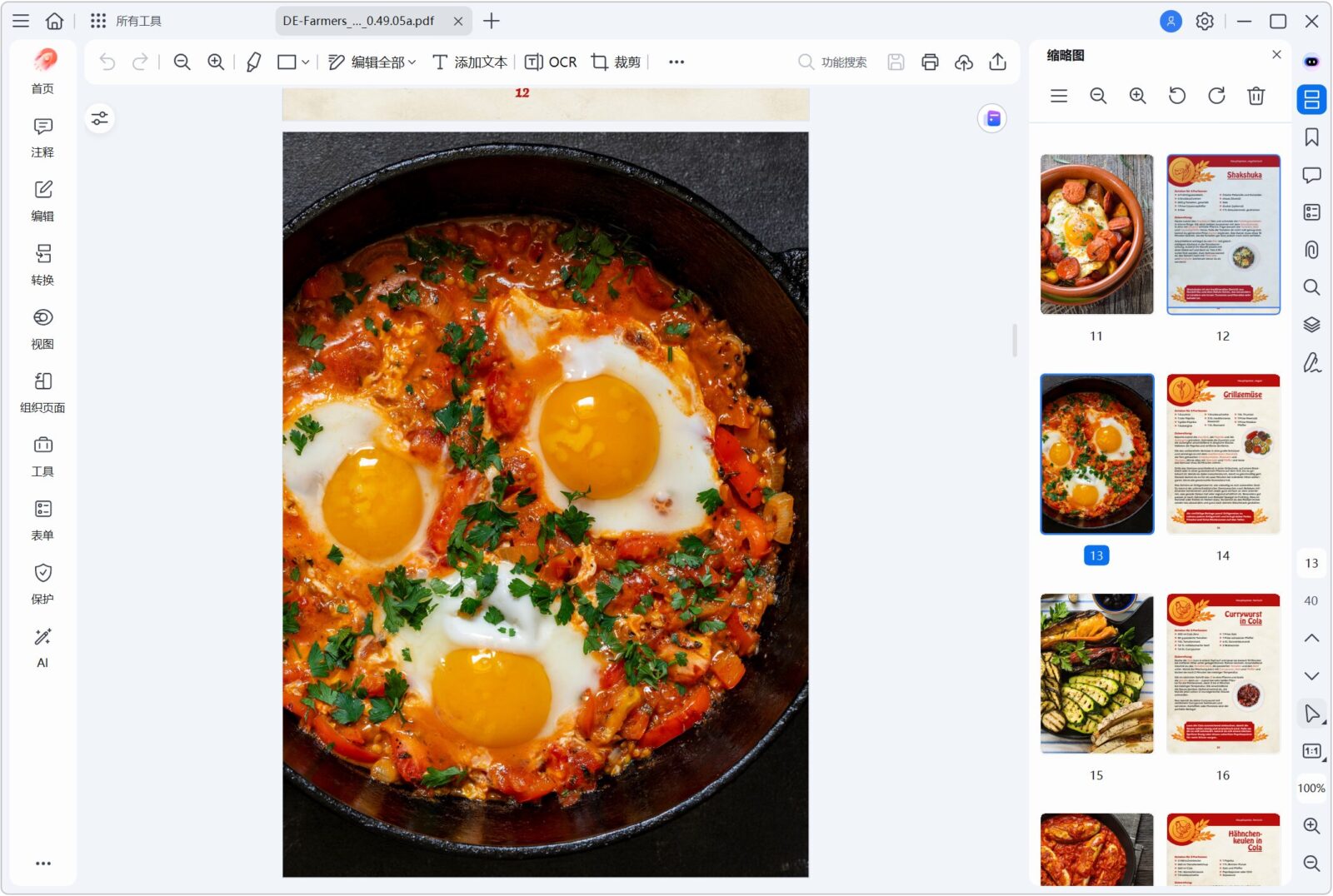Viewport: 1333px width, 896px height.
Task: Open the search panel on right
Action: tap(1311, 287)
